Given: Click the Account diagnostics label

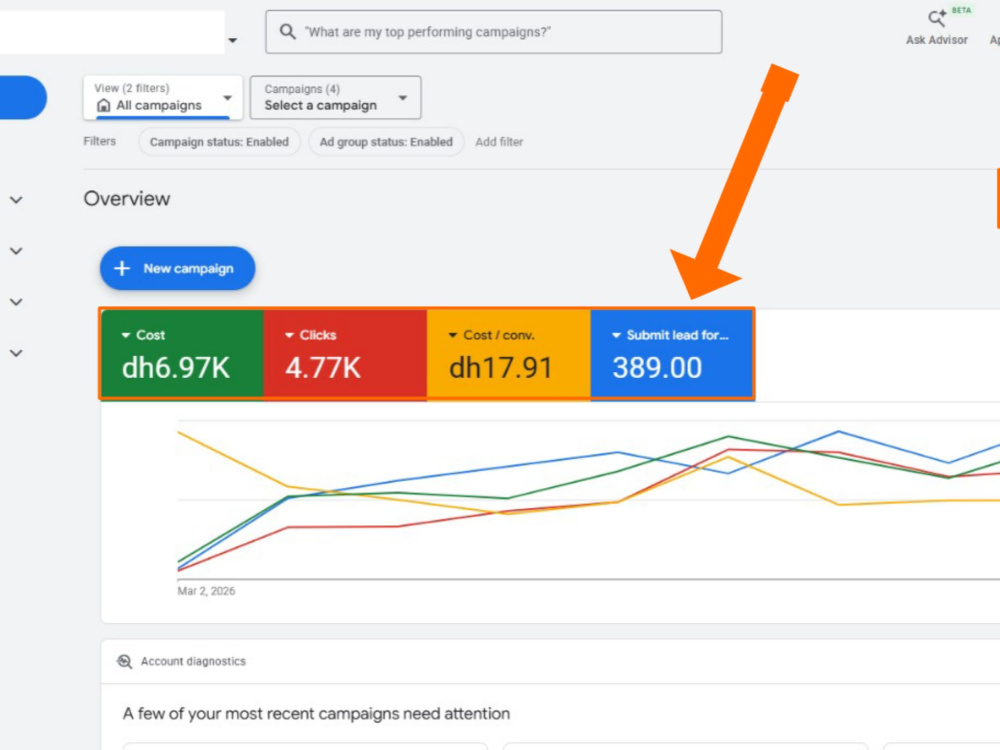Looking at the screenshot, I should point(193,661).
